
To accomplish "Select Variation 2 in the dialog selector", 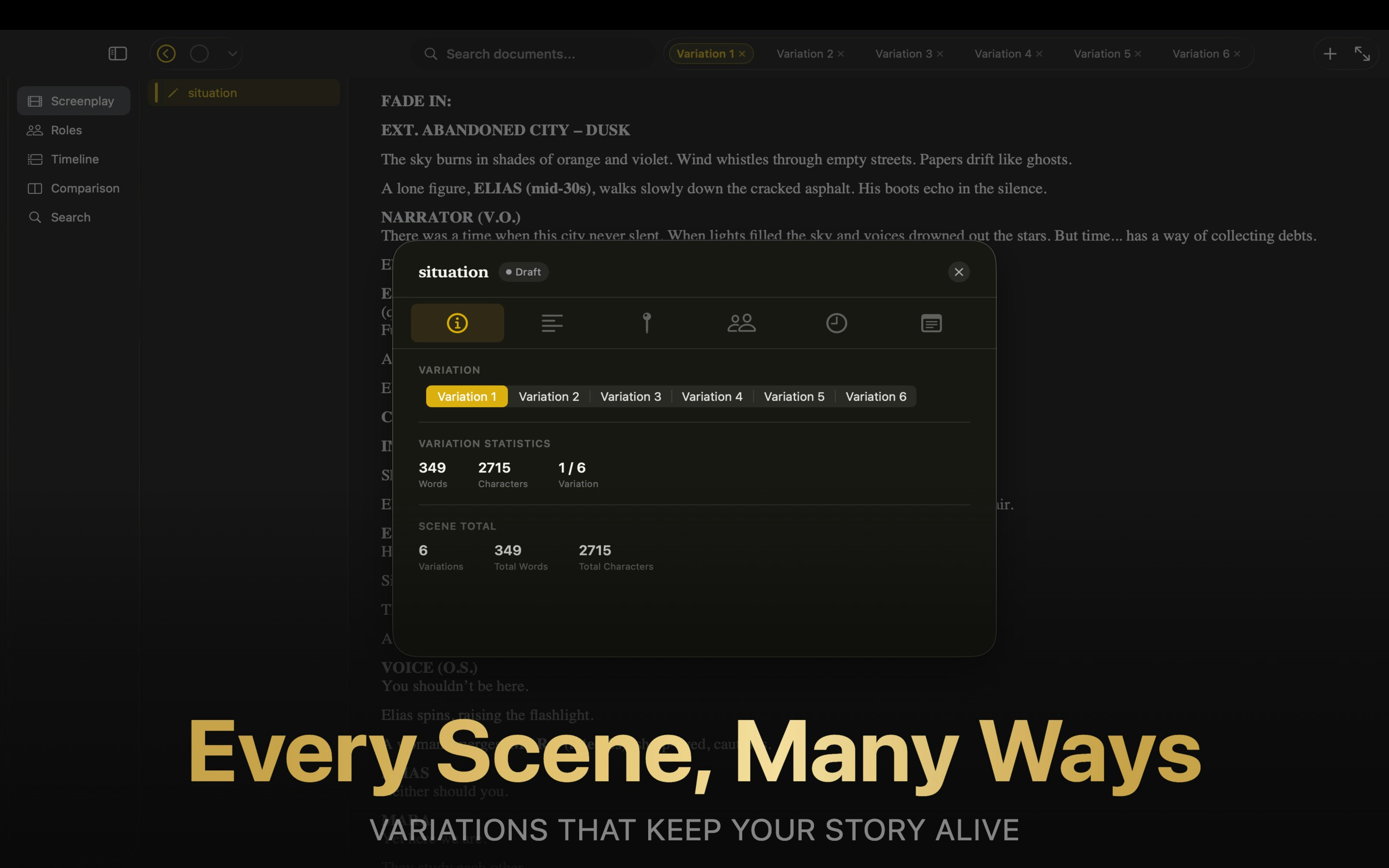I will click(x=549, y=397).
